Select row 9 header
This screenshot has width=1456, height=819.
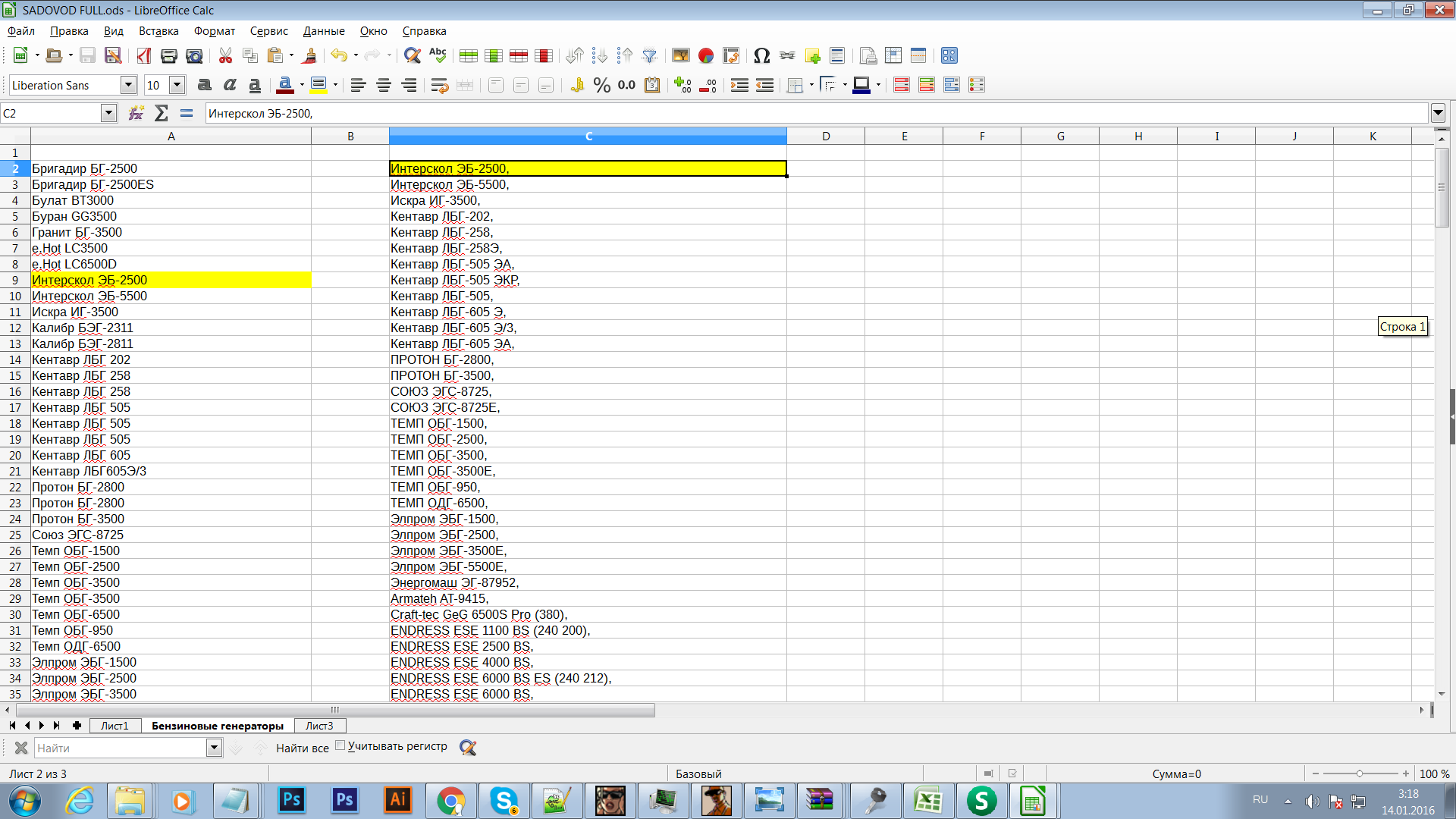click(15, 280)
